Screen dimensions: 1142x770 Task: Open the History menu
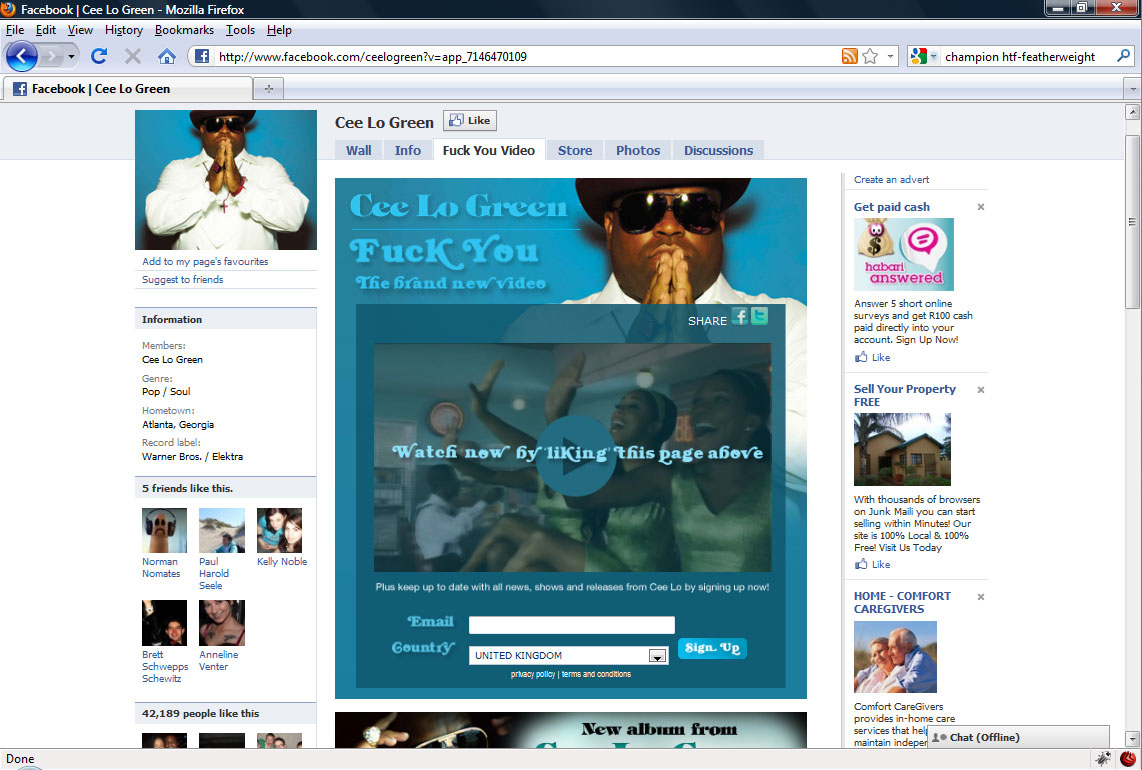pos(124,30)
